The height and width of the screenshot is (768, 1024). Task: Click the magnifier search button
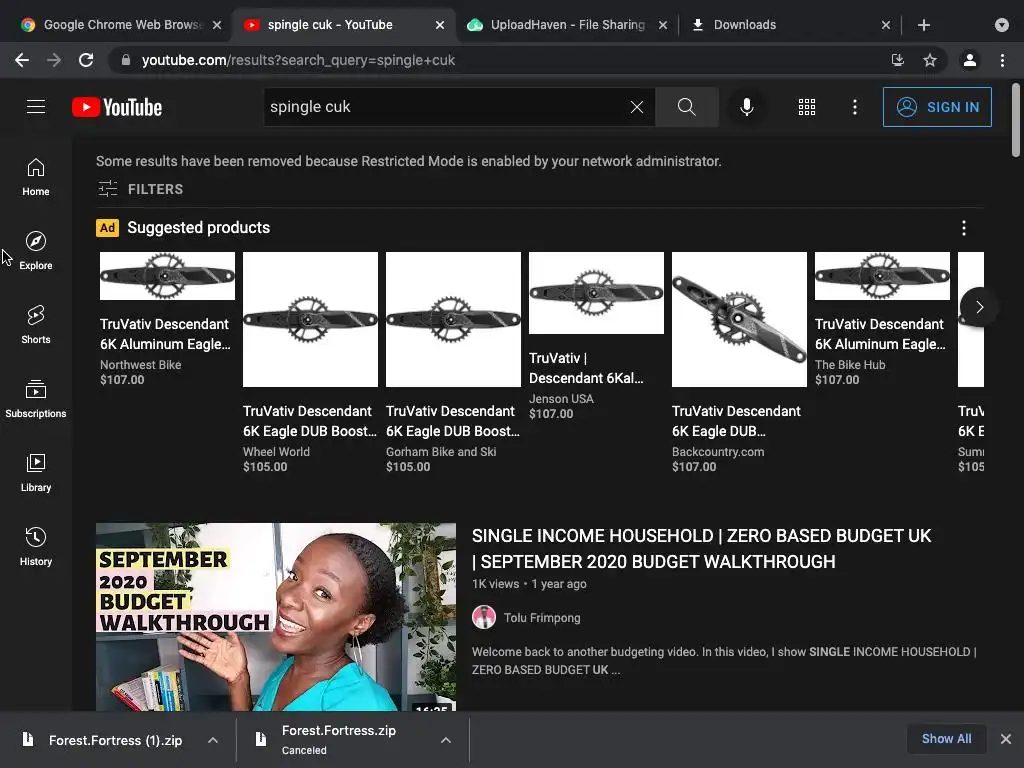coord(686,107)
